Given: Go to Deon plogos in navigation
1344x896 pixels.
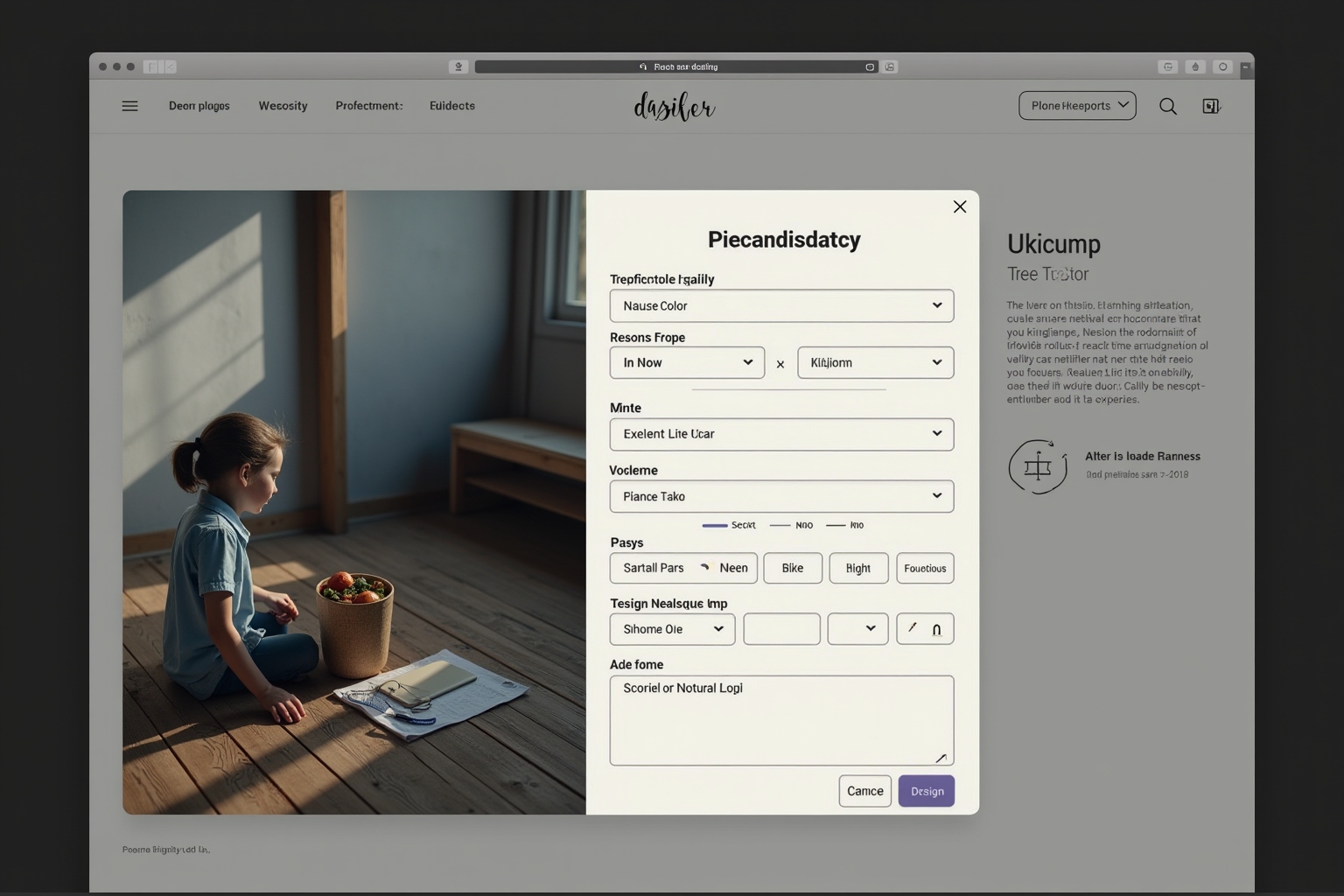Looking at the screenshot, I should click(199, 106).
